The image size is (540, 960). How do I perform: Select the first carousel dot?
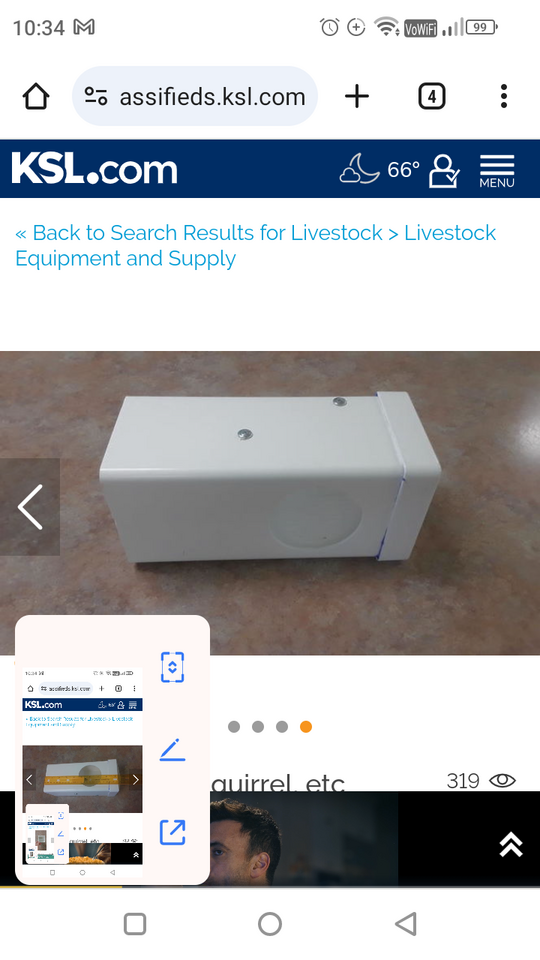[x=234, y=727]
